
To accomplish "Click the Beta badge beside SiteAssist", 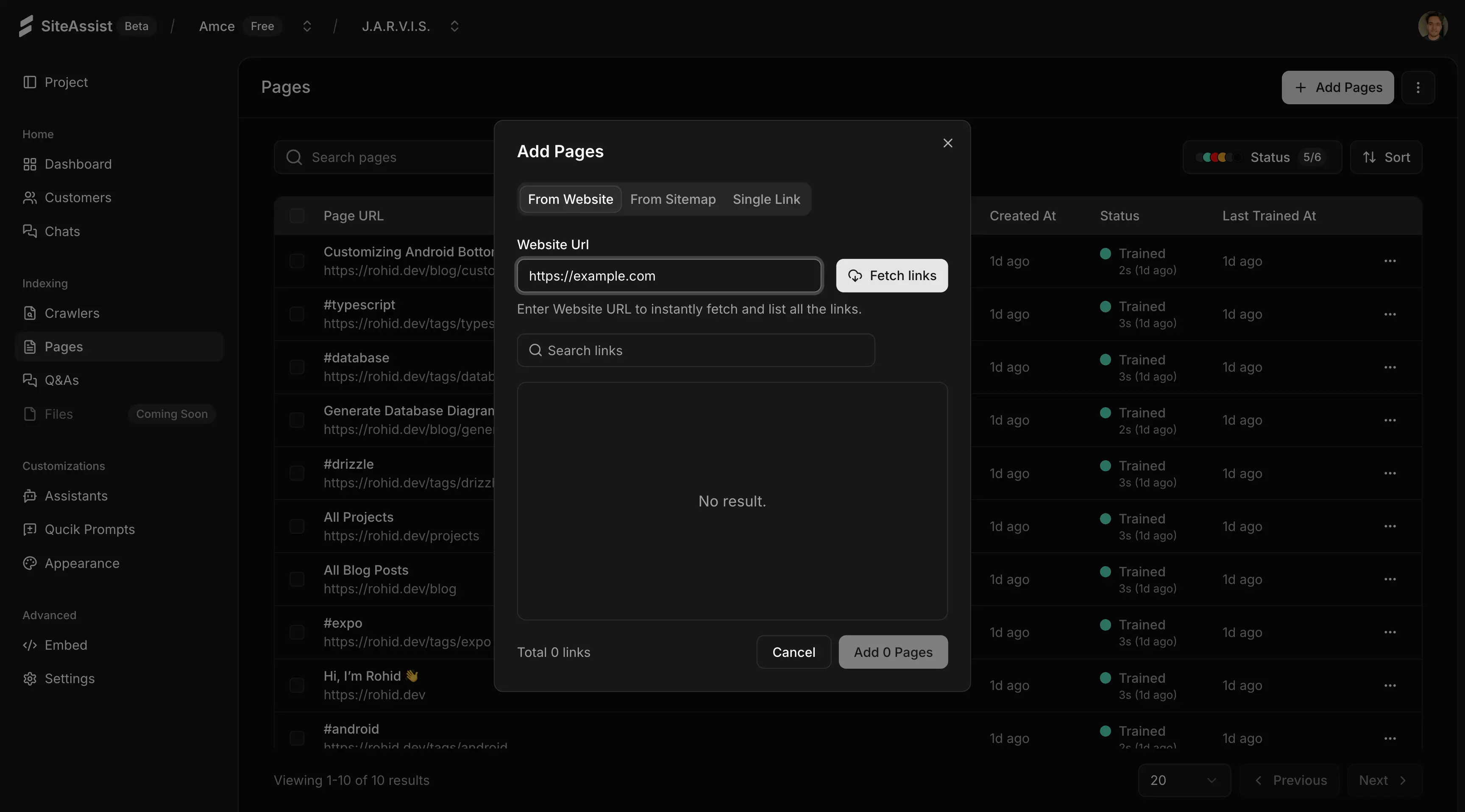I will point(136,26).
